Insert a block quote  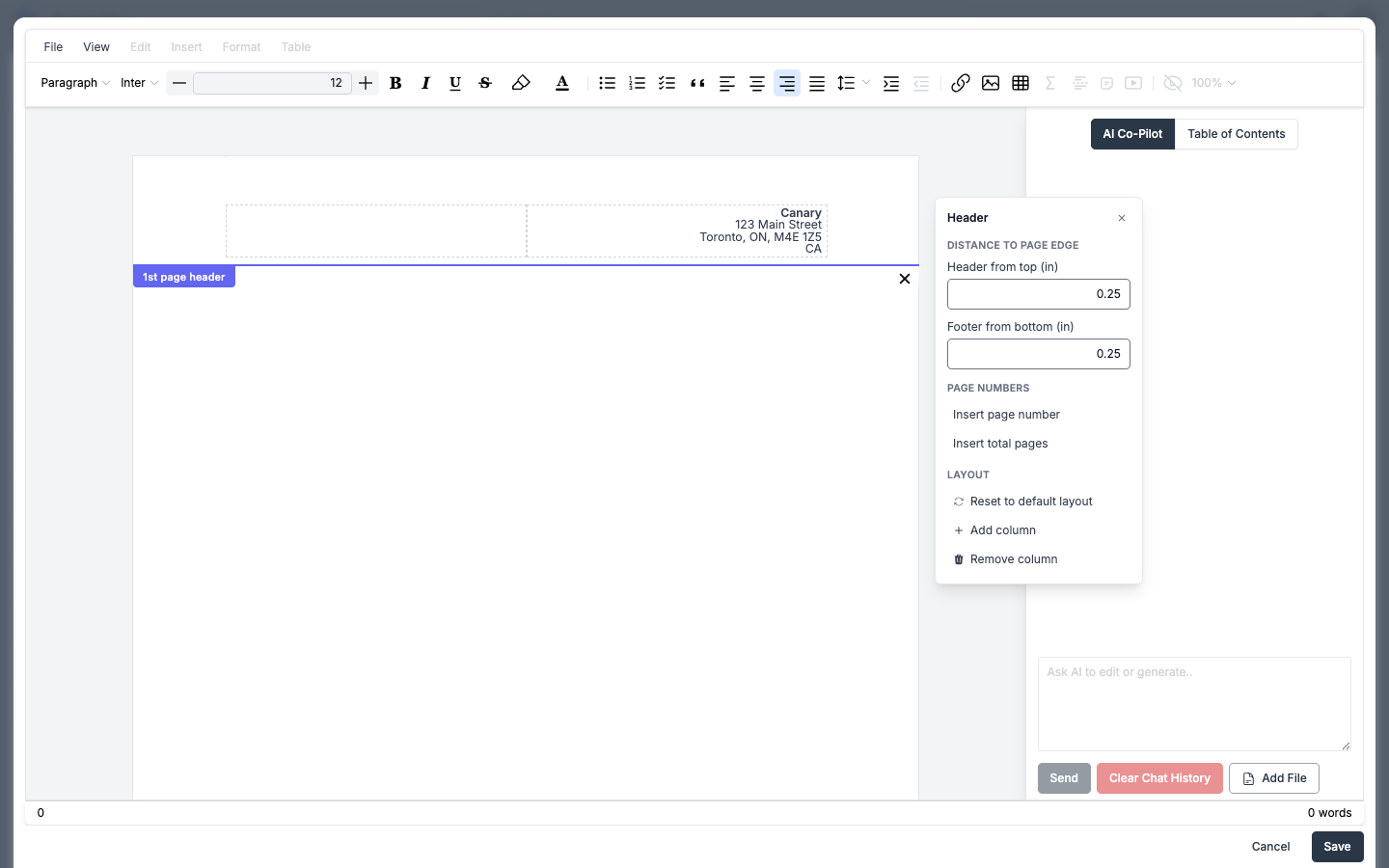(x=697, y=83)
